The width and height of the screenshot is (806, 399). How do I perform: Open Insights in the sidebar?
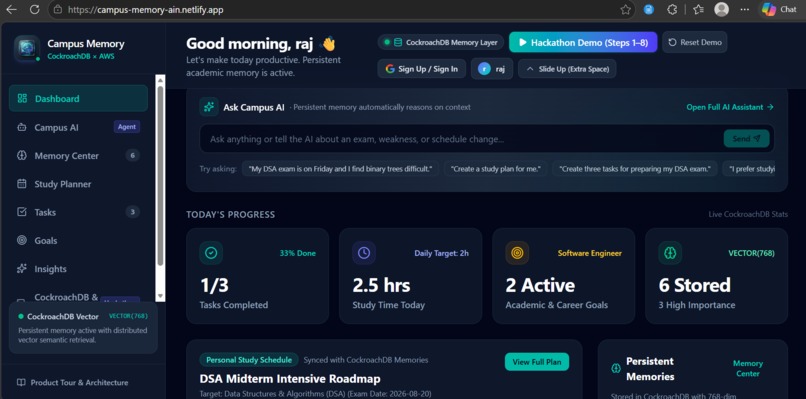[78, 268]
